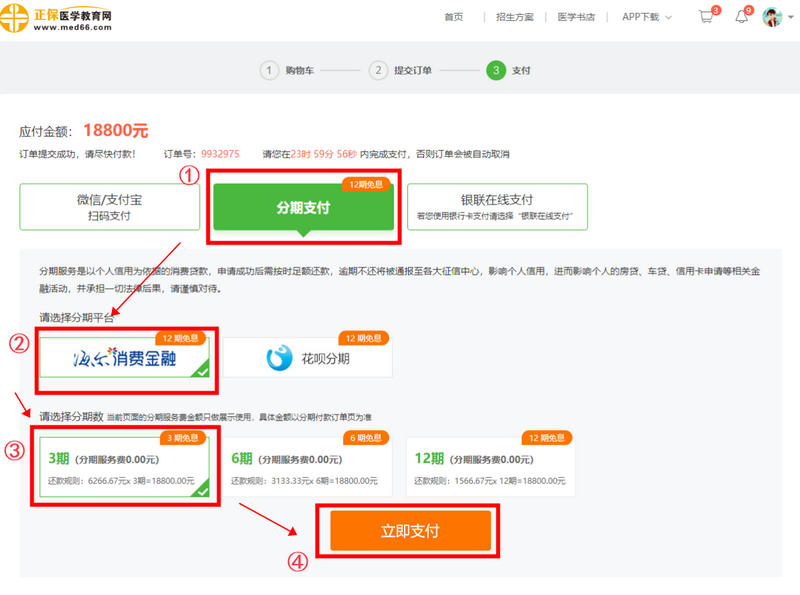Viewport: 800px width, 595px height.
Task: Click step 2 提交订单 circle in progress bar
Action: pyautogui.click(x=378, y=71)
